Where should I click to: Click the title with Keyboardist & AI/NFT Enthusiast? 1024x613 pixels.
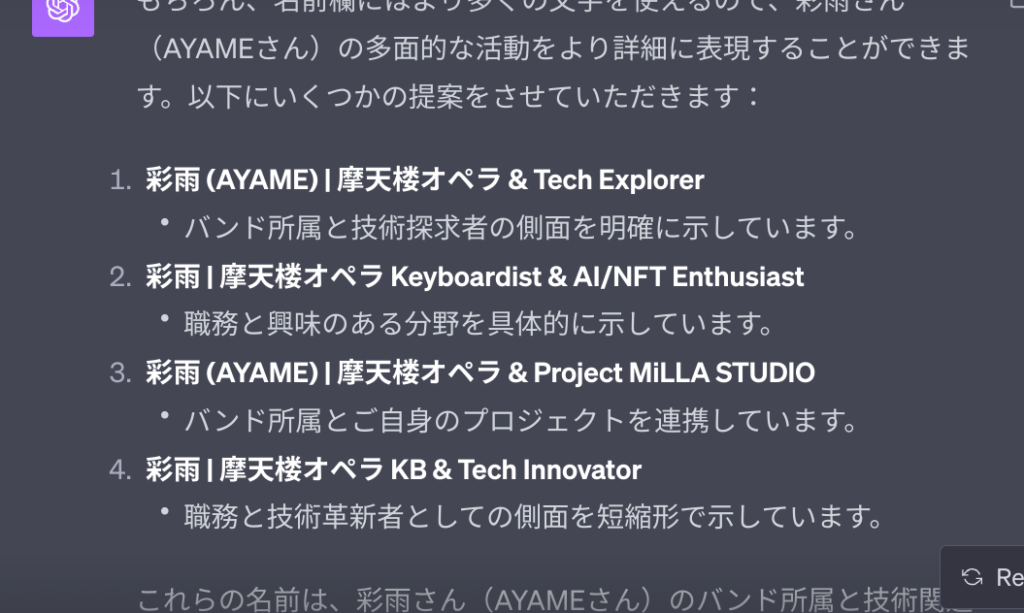(x=474, y=276)
